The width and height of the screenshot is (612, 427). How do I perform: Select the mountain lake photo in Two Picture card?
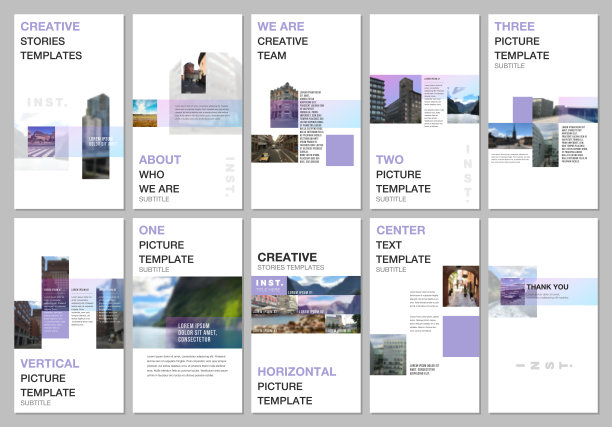click(462, 102)
